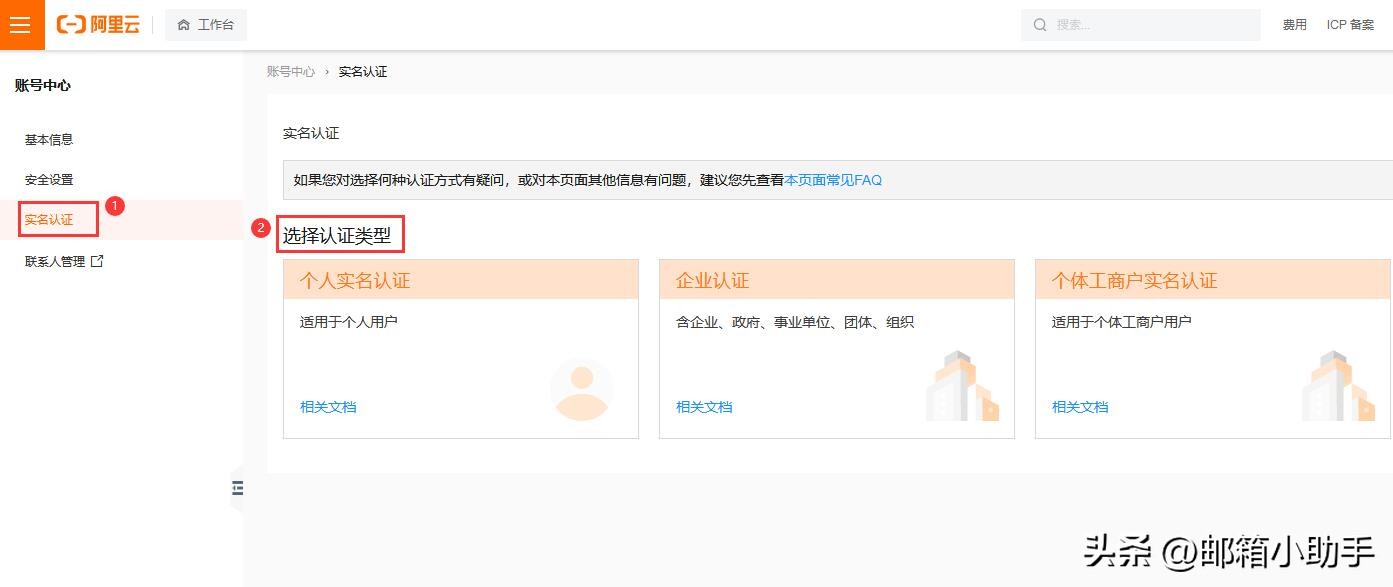Collapse the sidebar using the edge handle
The image size is (1393, 587).
[x=237, y=489]
